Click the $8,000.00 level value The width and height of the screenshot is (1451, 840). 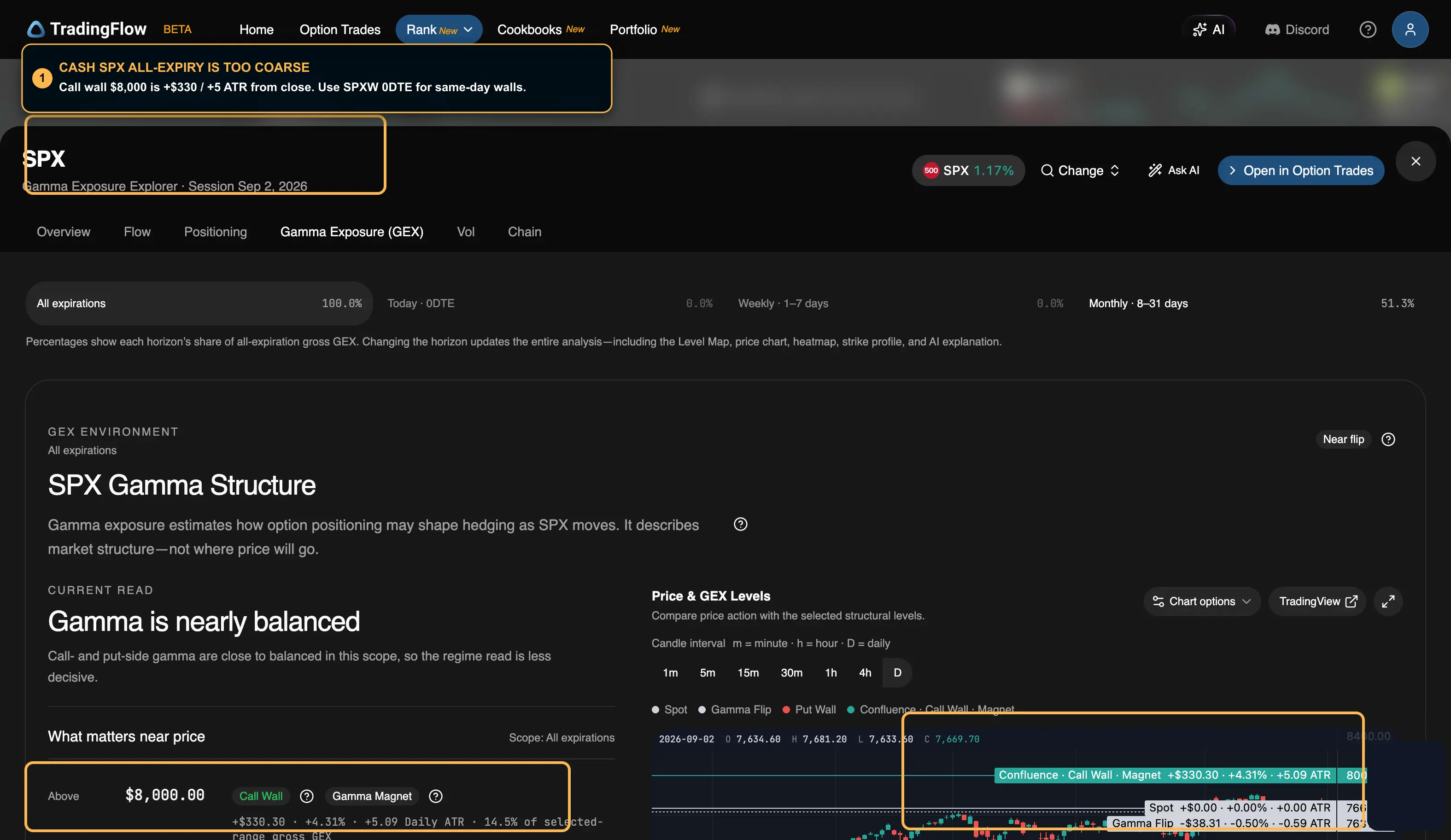click(165, 794)
